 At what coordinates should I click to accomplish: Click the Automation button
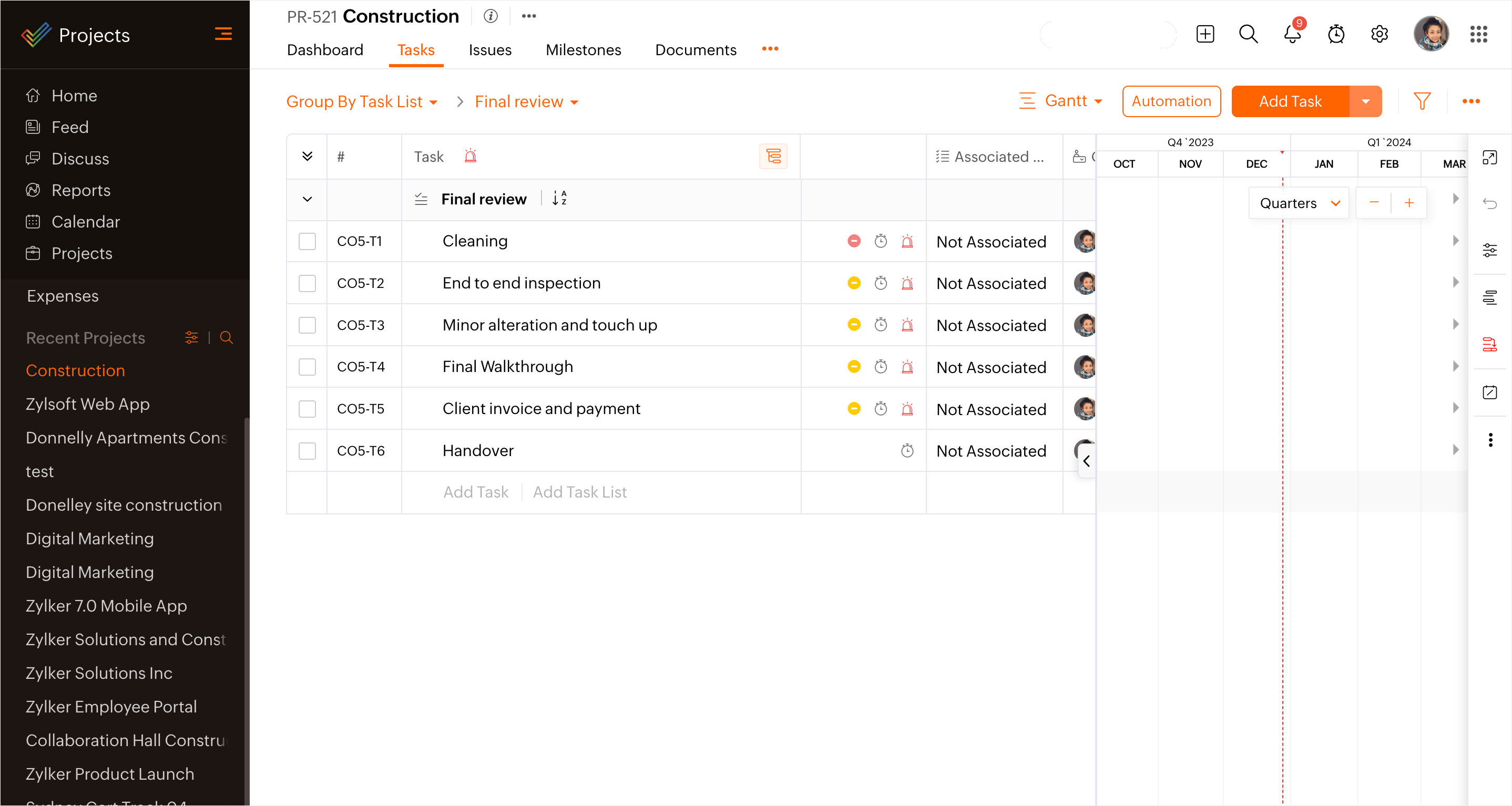[x=1171, y=101]
